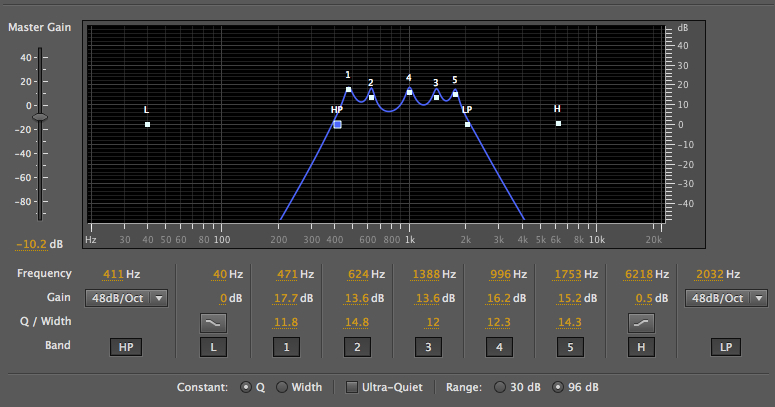Open the high-pass 48dB/Oct slope dropdown
This screenshot has height=407, width=775.
(x=127, y=298)
